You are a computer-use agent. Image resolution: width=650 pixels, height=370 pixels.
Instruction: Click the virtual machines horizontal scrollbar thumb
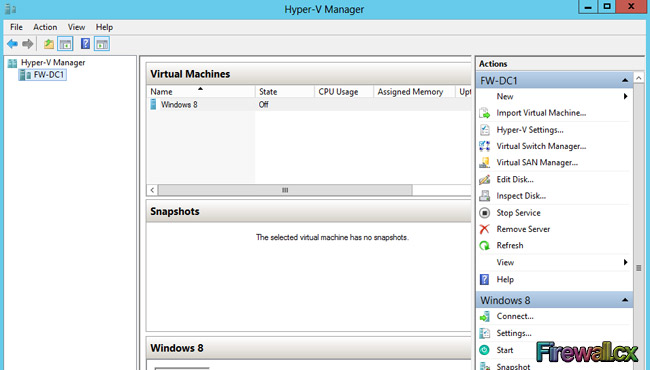click(x=285, y=190)
